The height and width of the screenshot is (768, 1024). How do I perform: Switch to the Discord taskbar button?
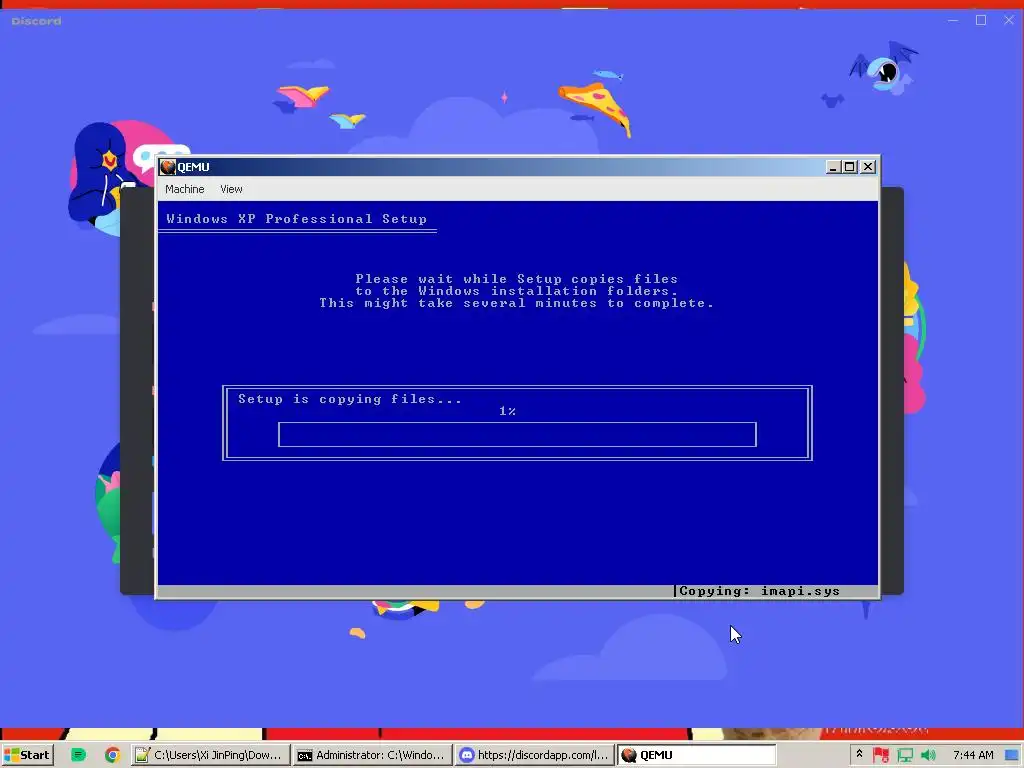[x=534, y=755]
